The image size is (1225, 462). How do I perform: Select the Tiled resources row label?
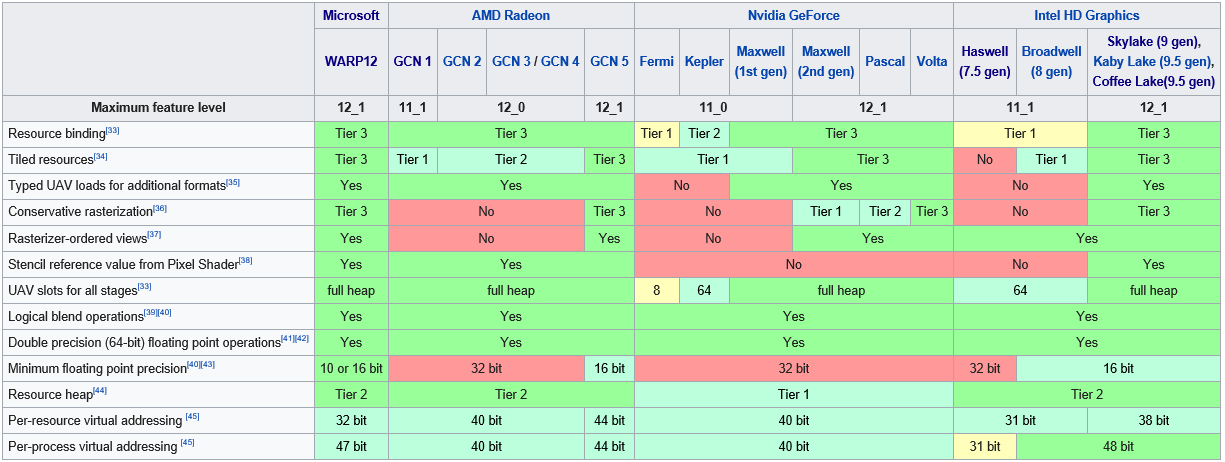50,160
